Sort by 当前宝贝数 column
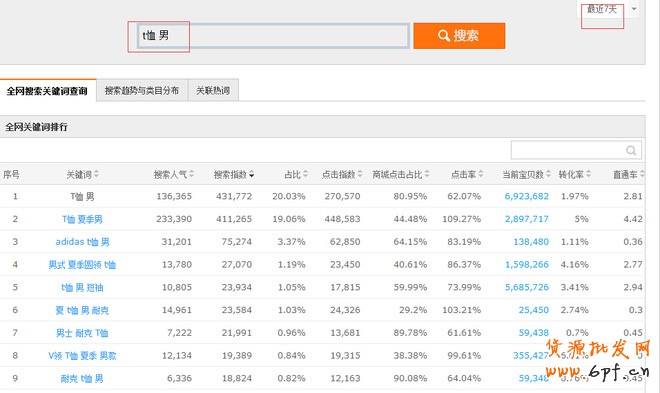 [527, 174]
